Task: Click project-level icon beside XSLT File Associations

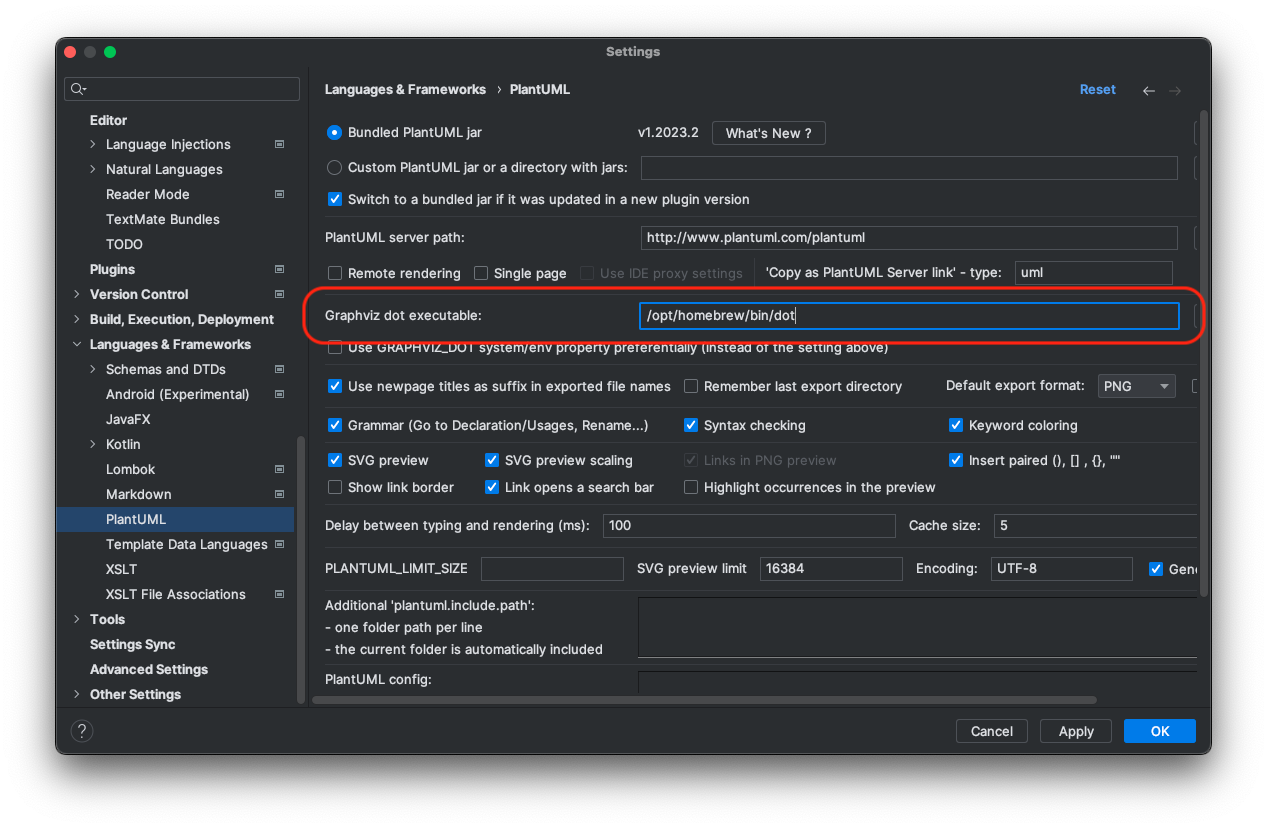Action: pos(280,594)
